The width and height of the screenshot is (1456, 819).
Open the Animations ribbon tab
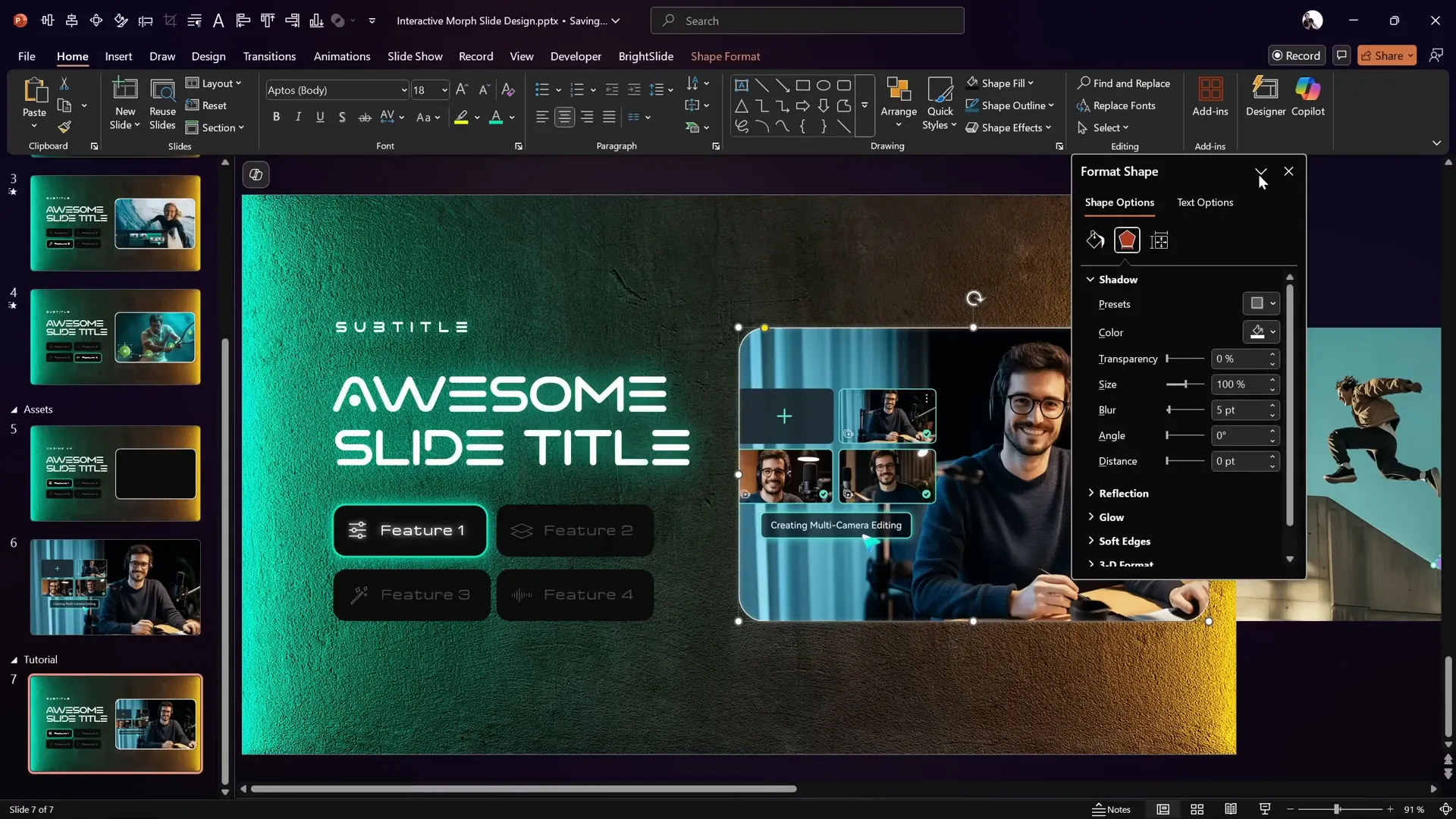tap(342, 56)
